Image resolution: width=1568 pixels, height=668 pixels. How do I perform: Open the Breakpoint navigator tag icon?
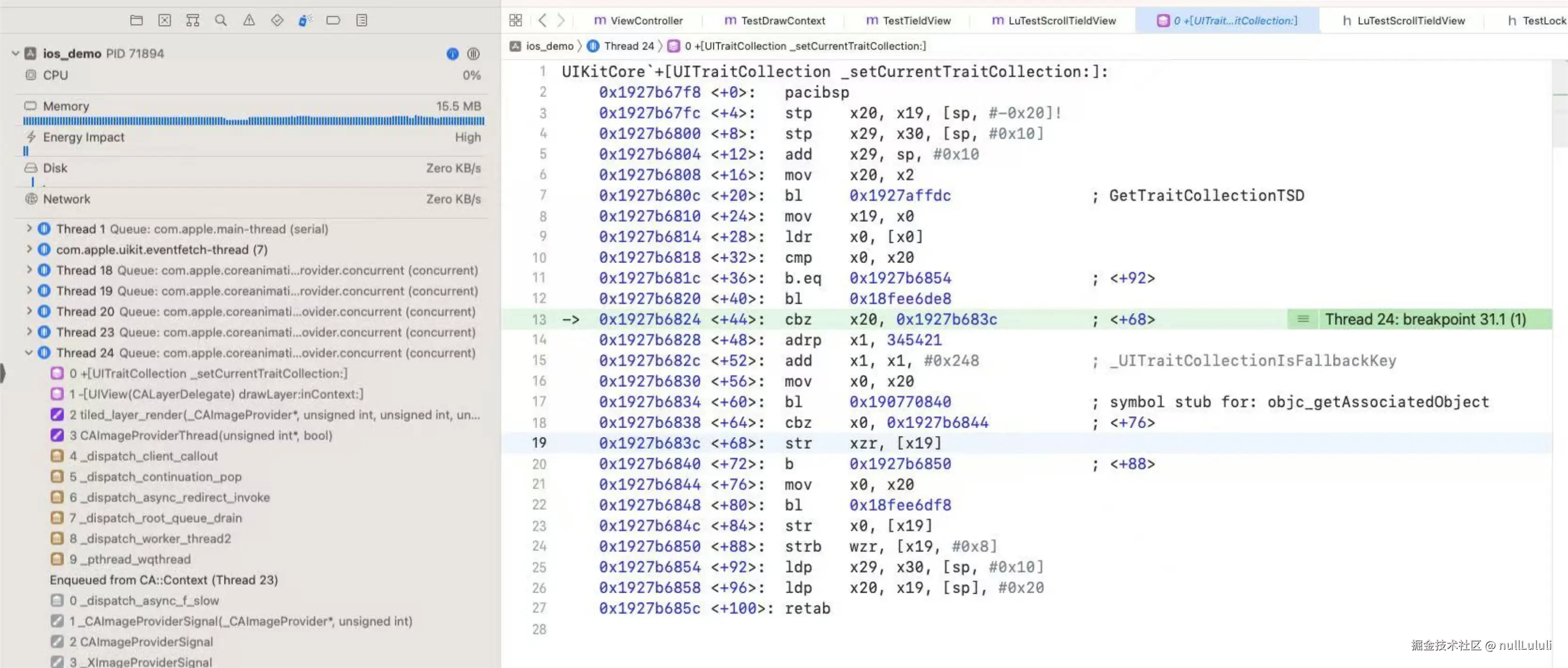pyautogui.click(x=333, y=20)
